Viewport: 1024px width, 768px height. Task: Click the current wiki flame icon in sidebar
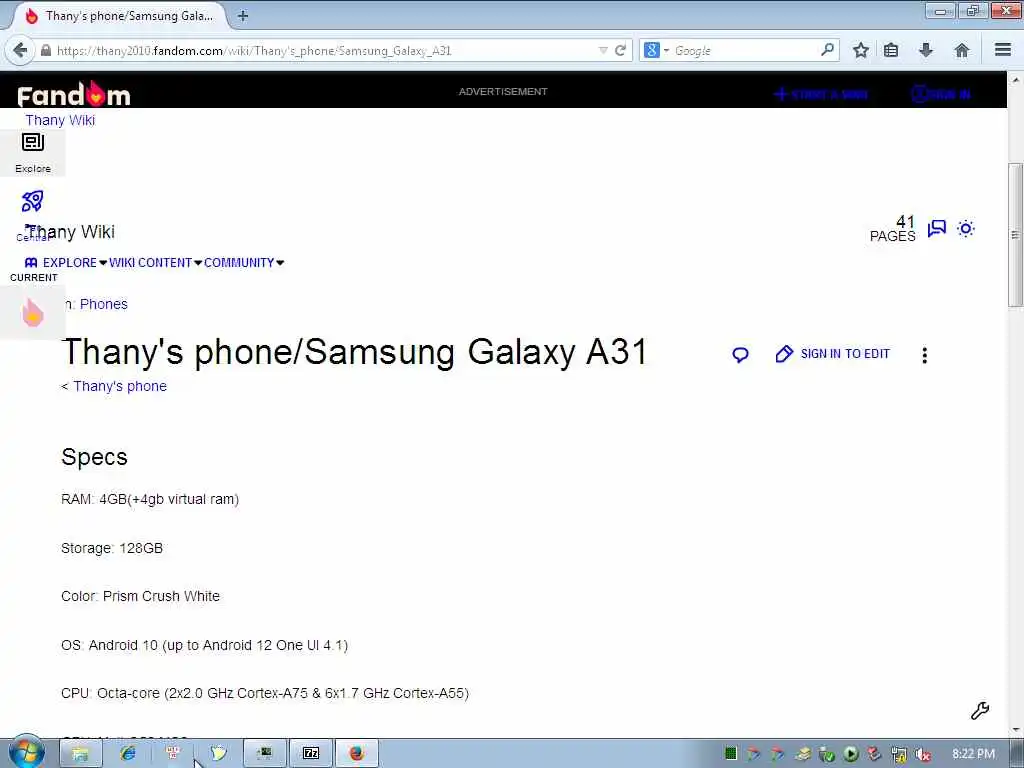pos(33,313)
